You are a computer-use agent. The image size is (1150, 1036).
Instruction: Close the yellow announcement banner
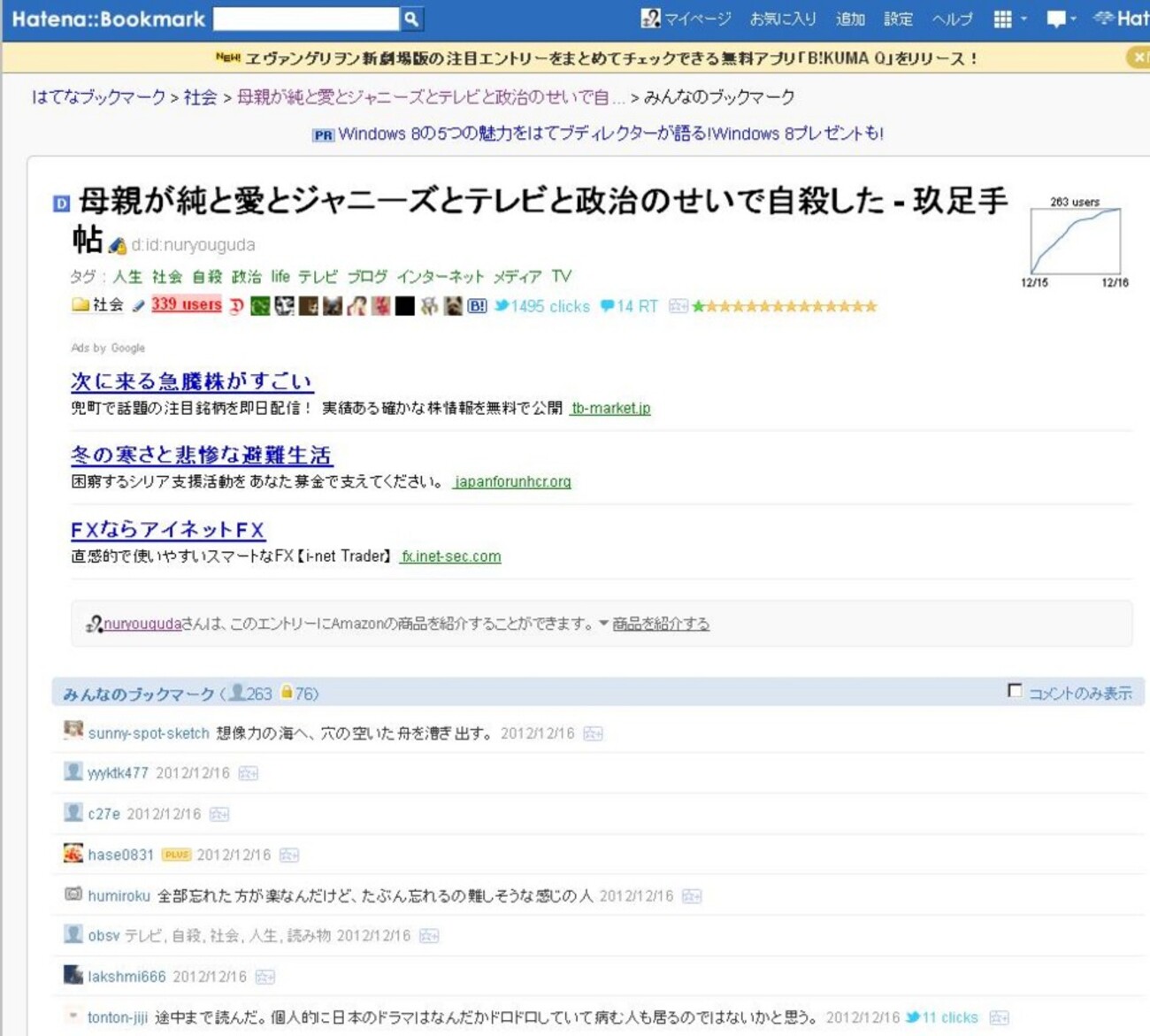(1138, 58)
